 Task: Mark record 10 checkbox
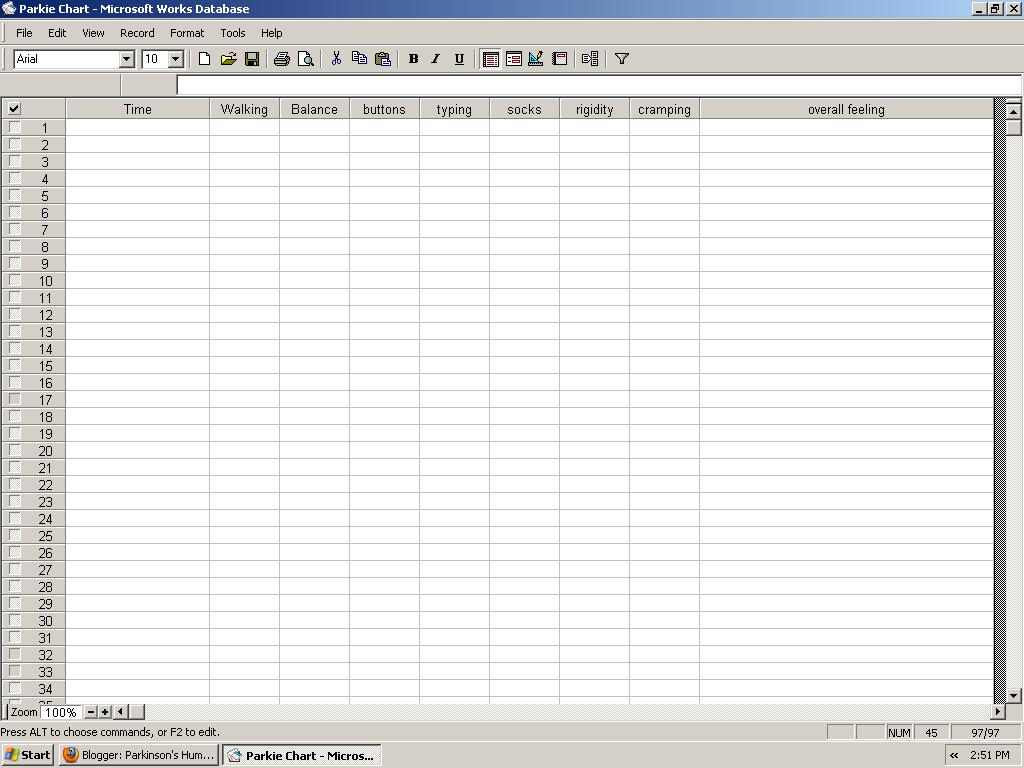14,280
